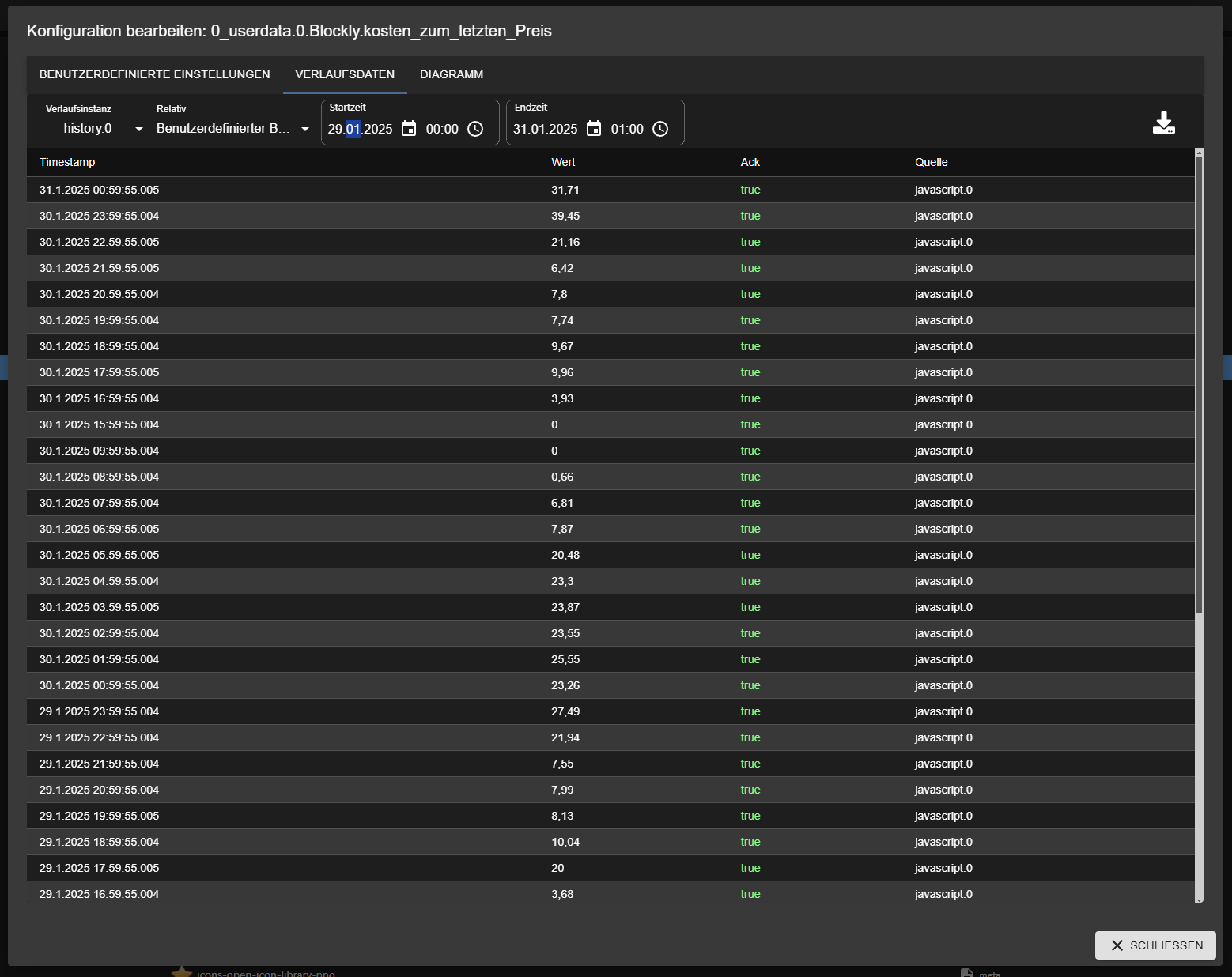Open the end date calendar picker
The width and height of the screenshot is (1232, 977).
point(594,129)
